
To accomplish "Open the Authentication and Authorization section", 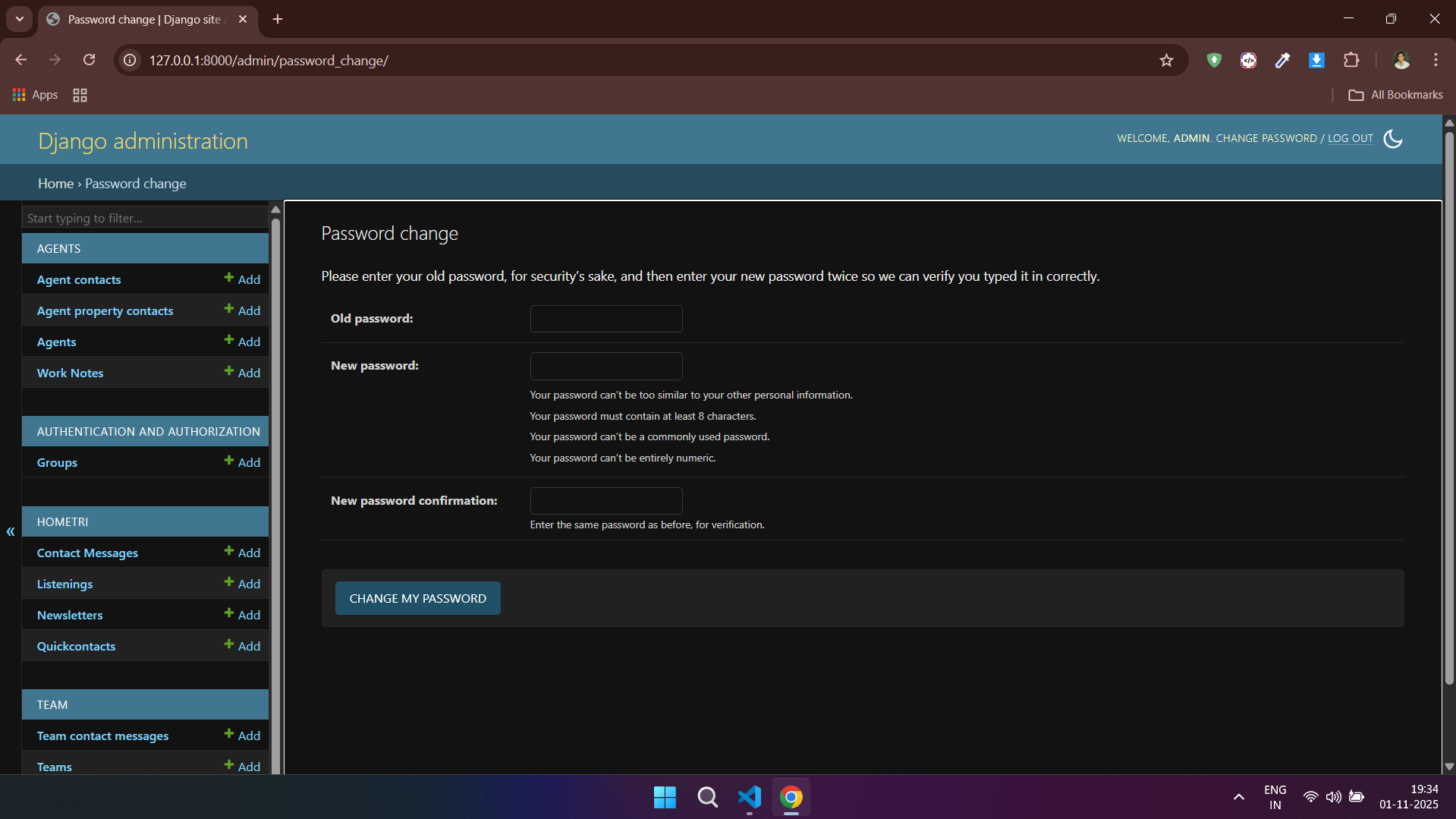I will tap(148, 432).
